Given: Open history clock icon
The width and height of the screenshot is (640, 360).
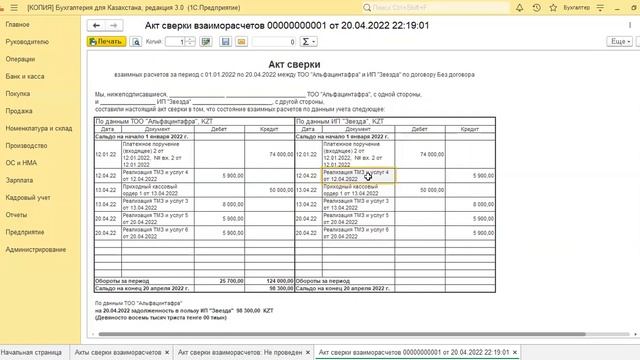Looking at the screenshot, I should [x=536, y=7].
